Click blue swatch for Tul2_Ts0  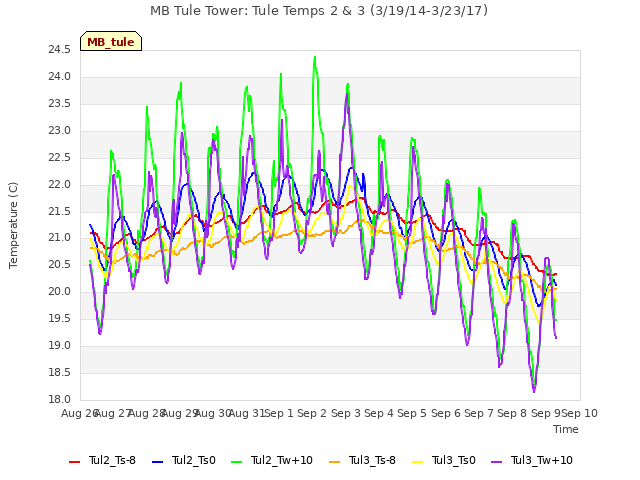click(158, 462)
